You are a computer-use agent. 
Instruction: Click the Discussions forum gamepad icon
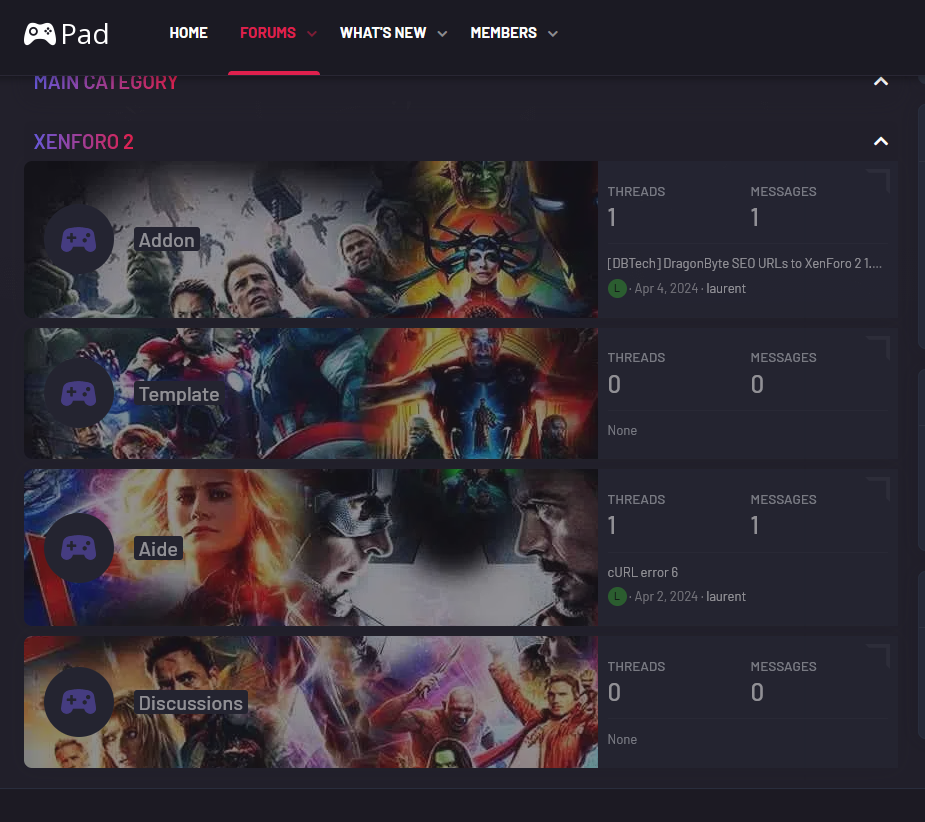[x=78, y=702]
